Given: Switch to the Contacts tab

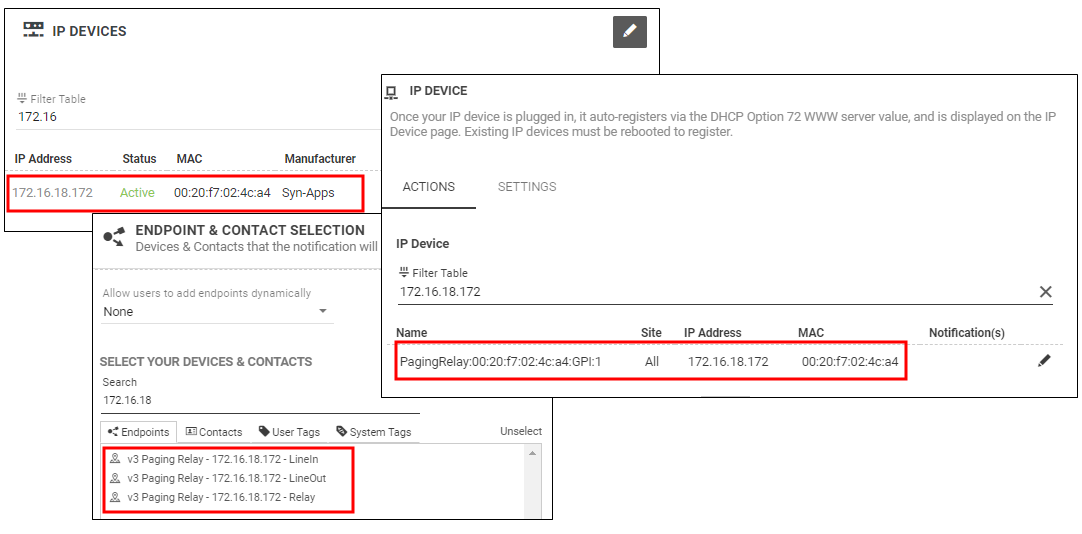Looking at the screenshot, I should pos(214,432).
